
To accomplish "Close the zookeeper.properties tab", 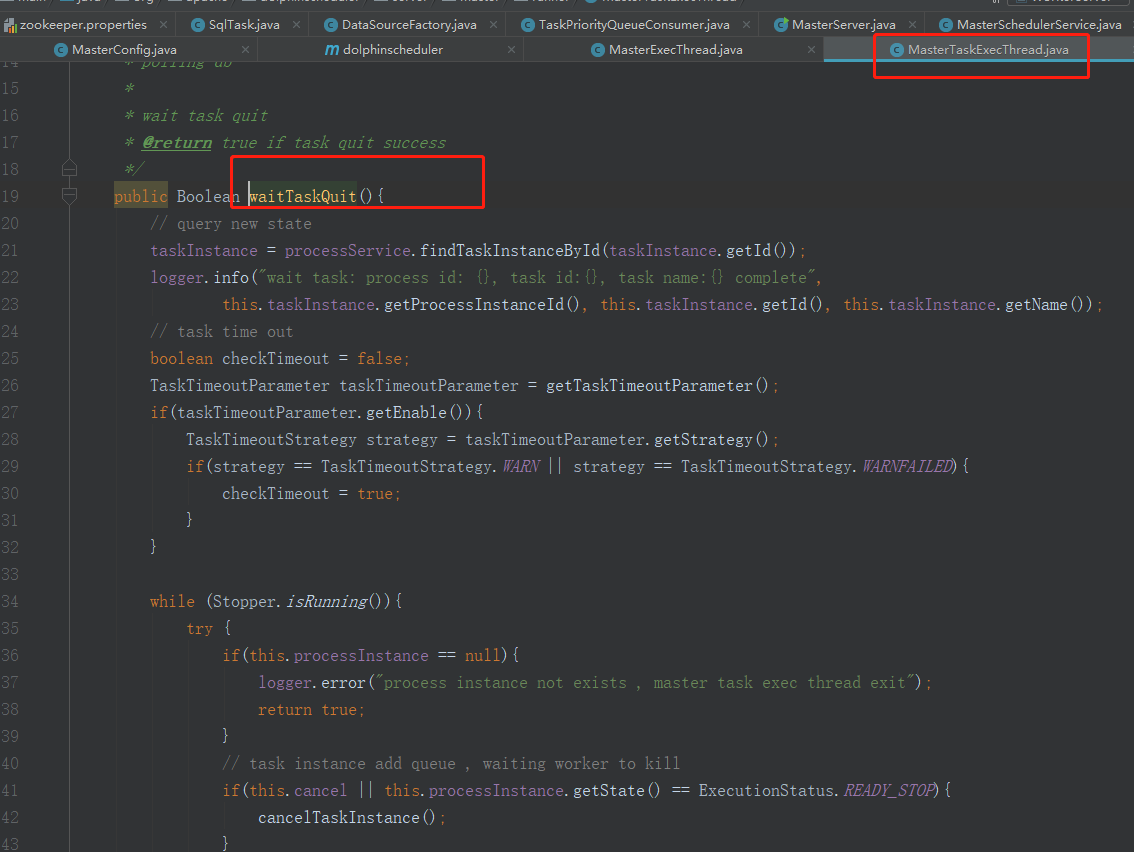I will [163, 25].
